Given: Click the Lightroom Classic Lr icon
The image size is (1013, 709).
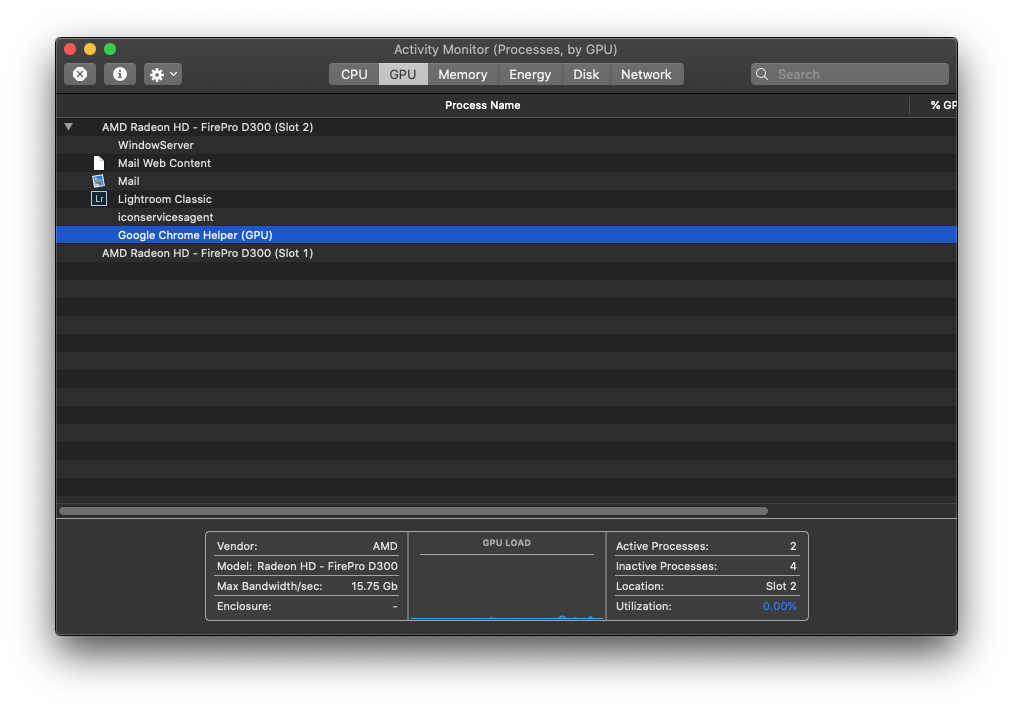Looking at the screenshot, I should point(99,199).
